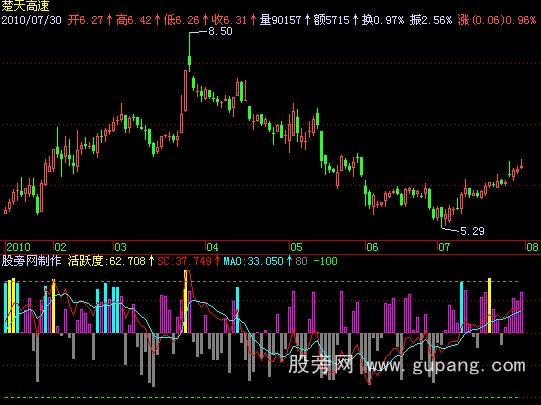Select the 04 month marker on timeline
This screenshot has width=541, height=405.
point(213,247)
